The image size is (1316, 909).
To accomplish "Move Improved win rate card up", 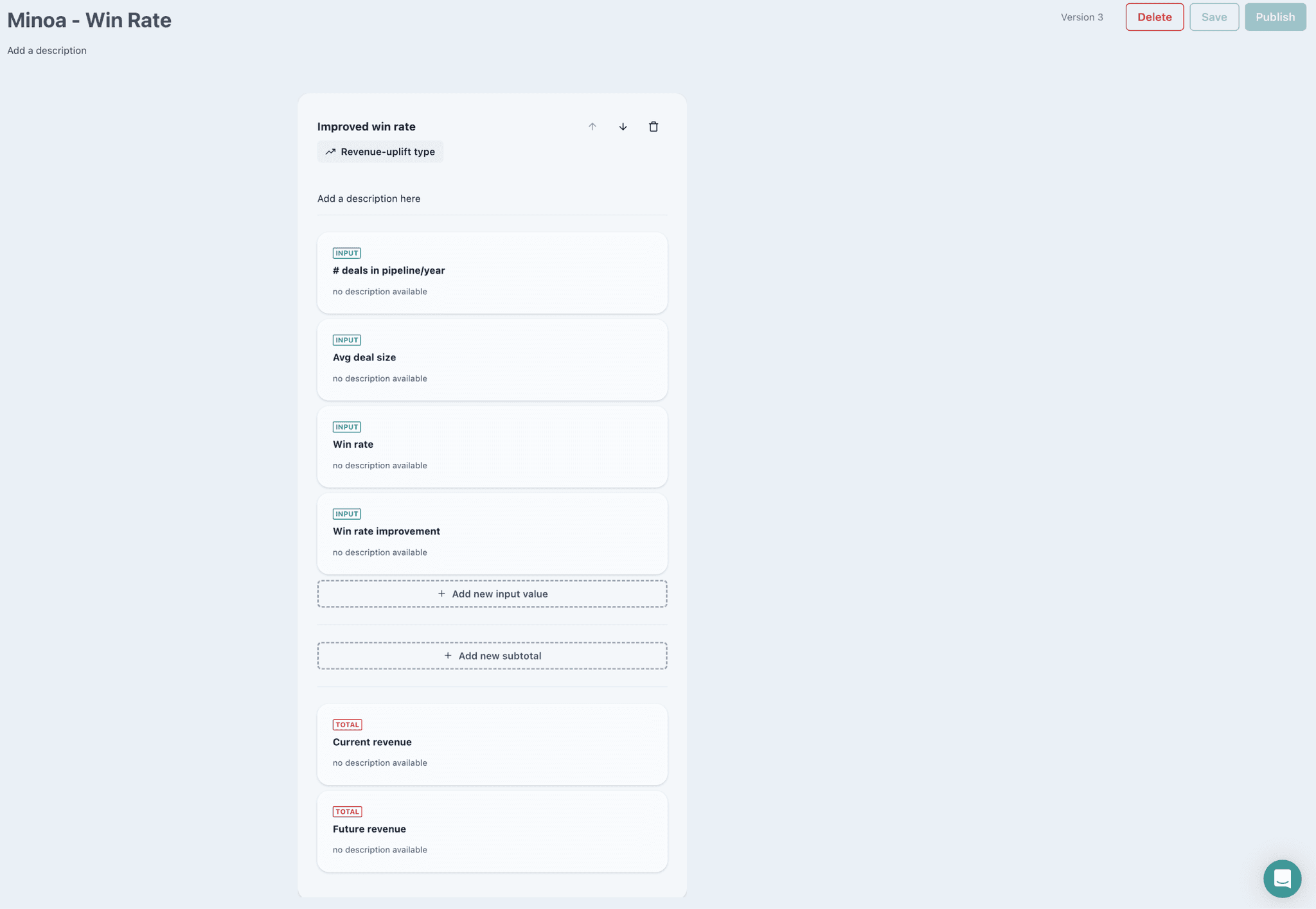I will point(592,127).
